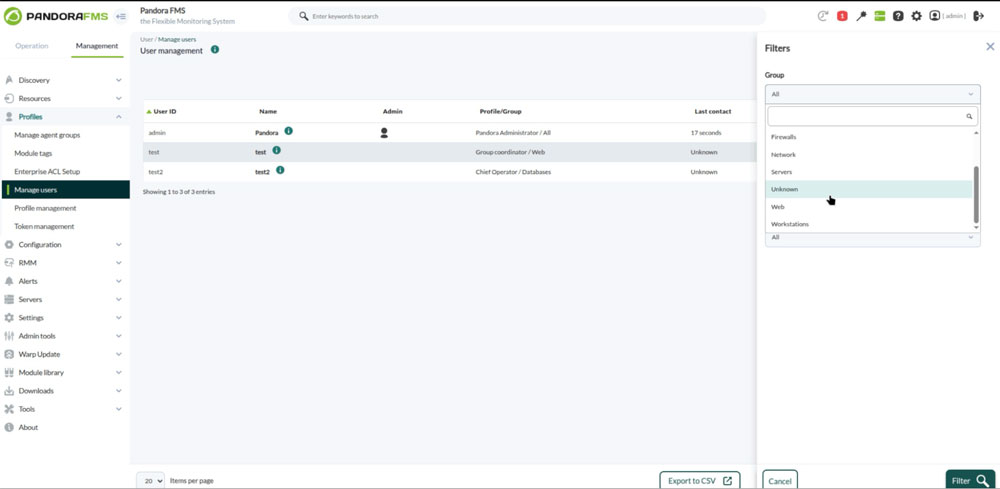Viewport: 1000px width, 489px height.
Task: Open Manage agent groups
Action: click(x=47, y=135)
